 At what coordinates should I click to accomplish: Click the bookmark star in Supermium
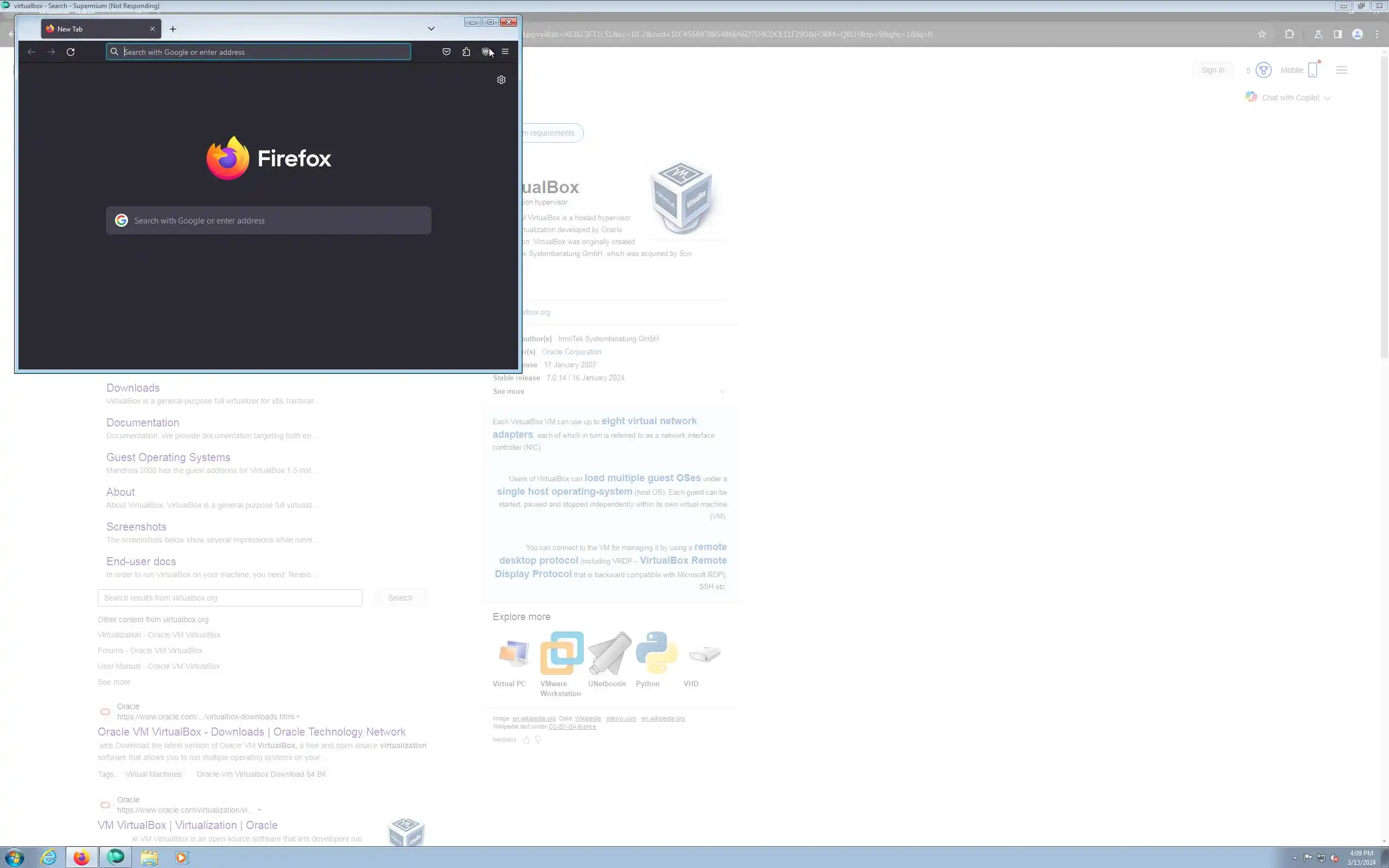tap(1261, 34)
